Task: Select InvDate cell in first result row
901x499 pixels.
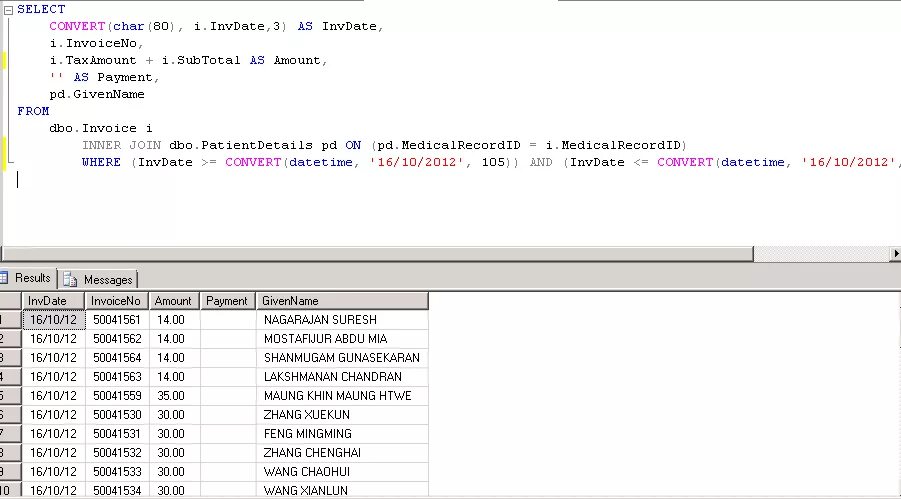Action: coord(53,320)
